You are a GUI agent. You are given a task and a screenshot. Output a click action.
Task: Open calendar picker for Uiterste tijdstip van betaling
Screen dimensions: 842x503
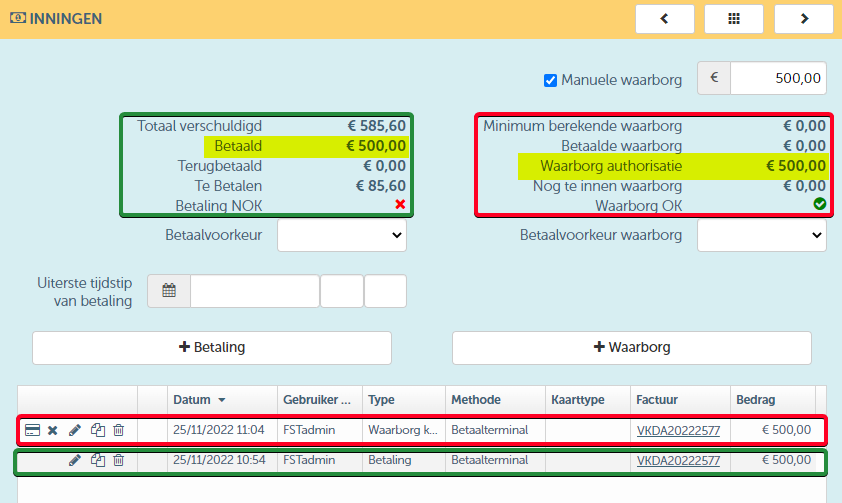click(x=169, y=291)
